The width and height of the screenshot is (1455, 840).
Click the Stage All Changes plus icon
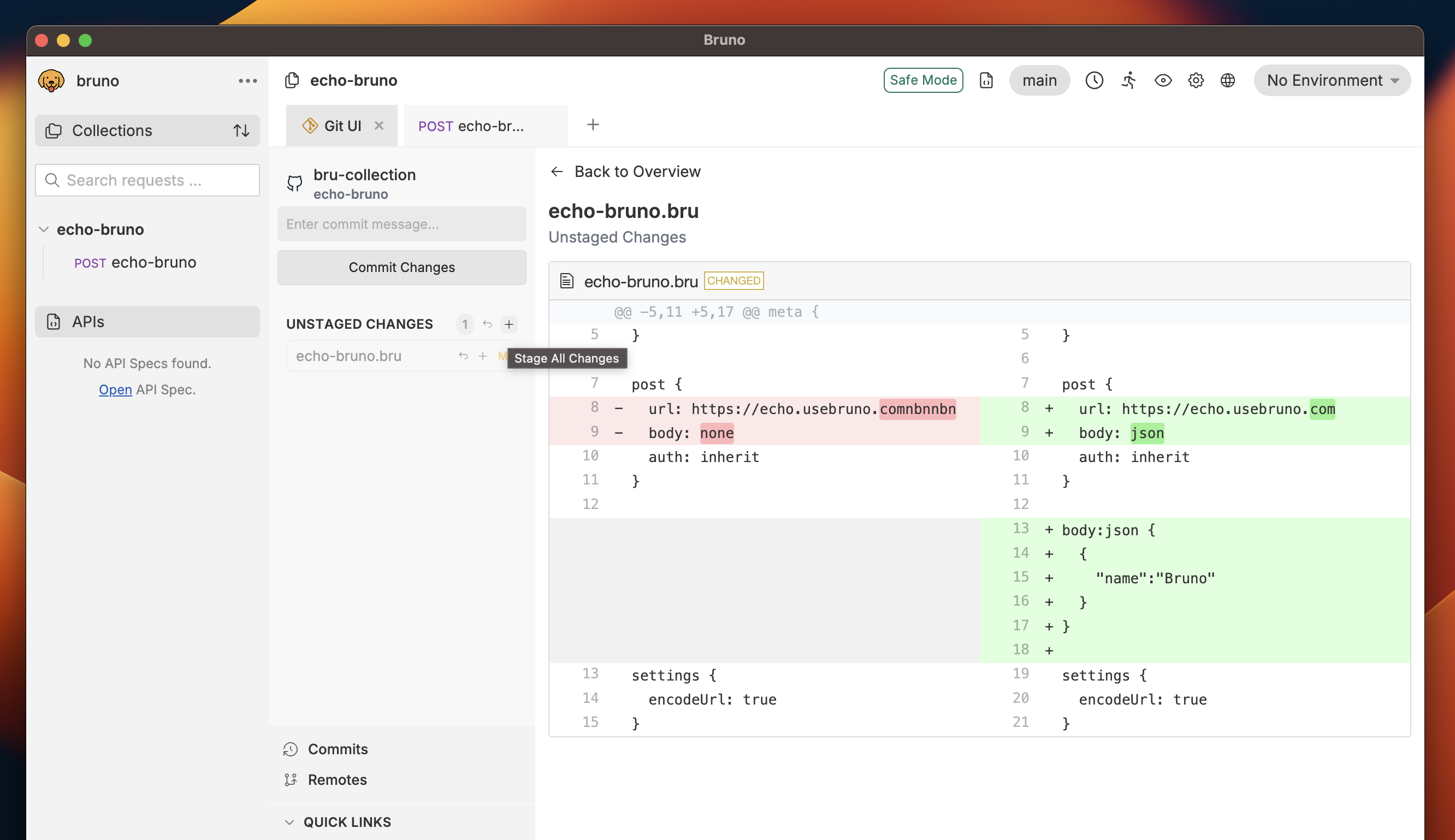tap(509, 324)
